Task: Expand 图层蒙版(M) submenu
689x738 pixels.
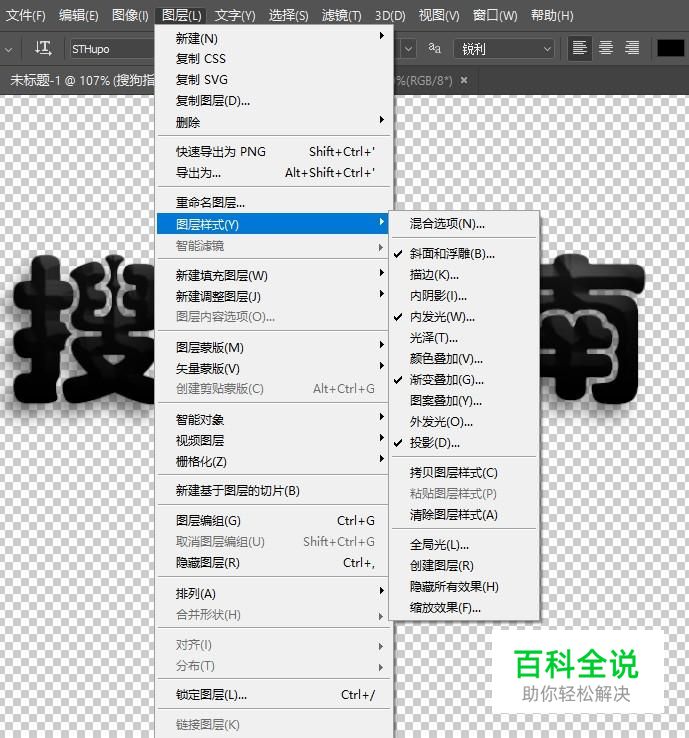Action: [x=273, y=348]
